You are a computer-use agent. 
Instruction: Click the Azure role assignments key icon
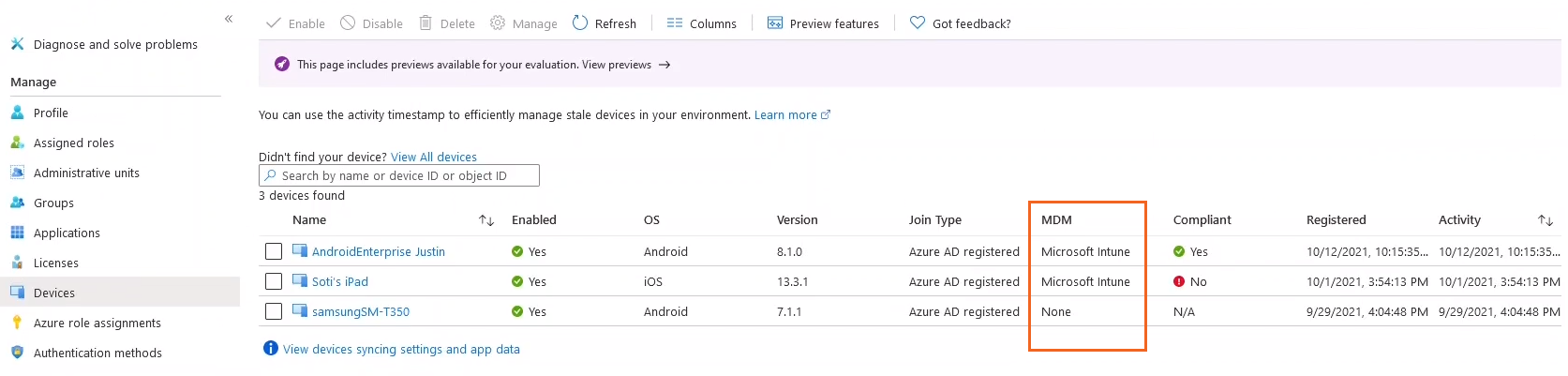click(17, 323)
